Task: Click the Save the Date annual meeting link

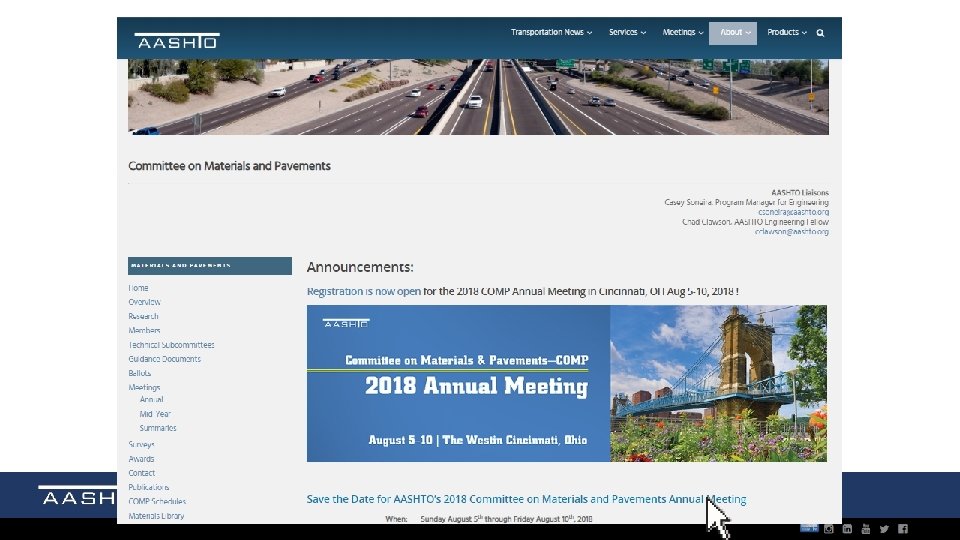Action: click(527, 499)
